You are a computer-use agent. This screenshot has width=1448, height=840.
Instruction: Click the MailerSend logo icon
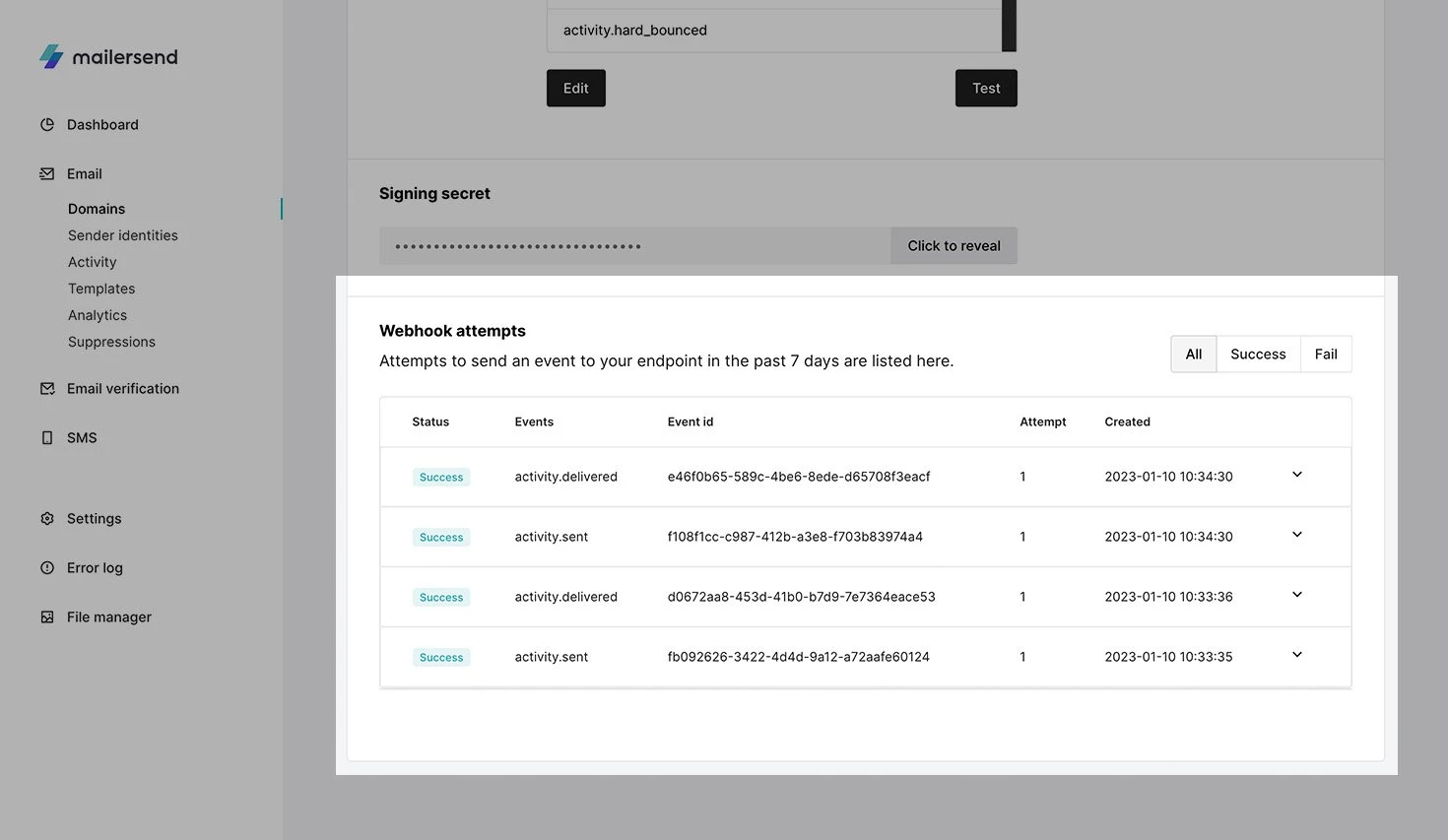(x=51, y=56)
